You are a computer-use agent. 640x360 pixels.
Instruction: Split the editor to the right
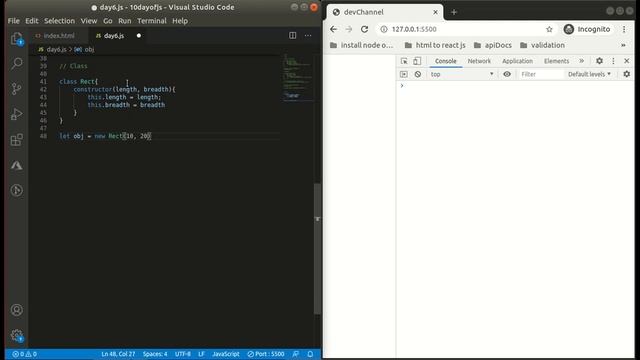[x=293, y=36]
